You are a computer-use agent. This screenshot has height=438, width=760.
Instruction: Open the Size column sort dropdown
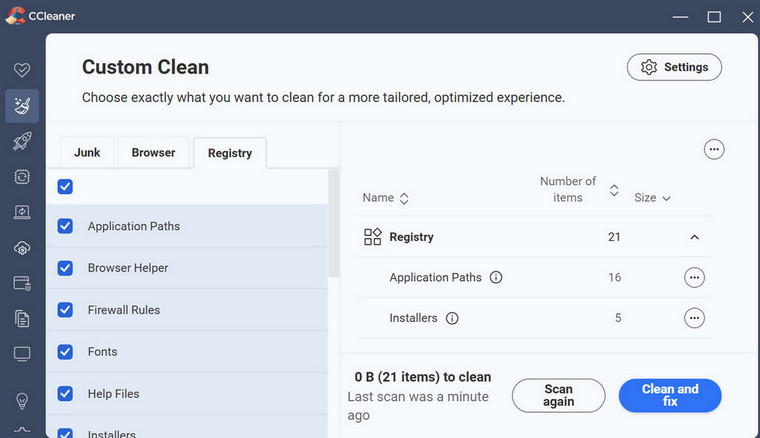click(652, 198)
